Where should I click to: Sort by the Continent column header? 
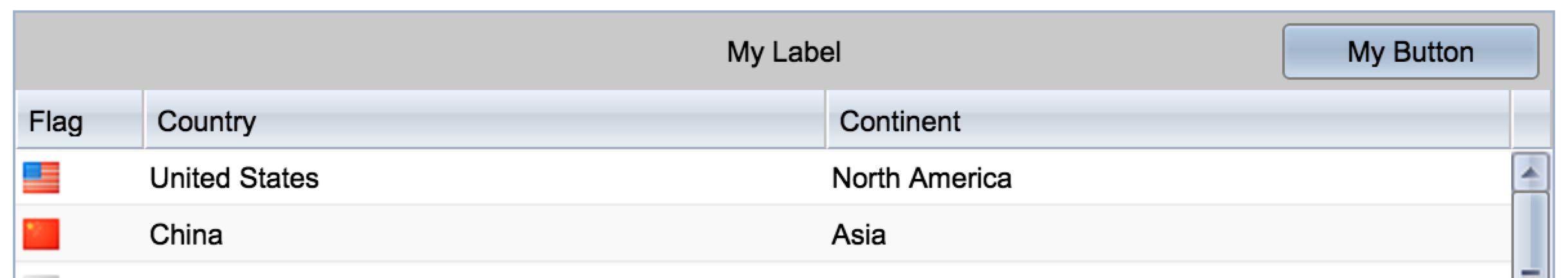pyautogui.click(x=899, y=121)
